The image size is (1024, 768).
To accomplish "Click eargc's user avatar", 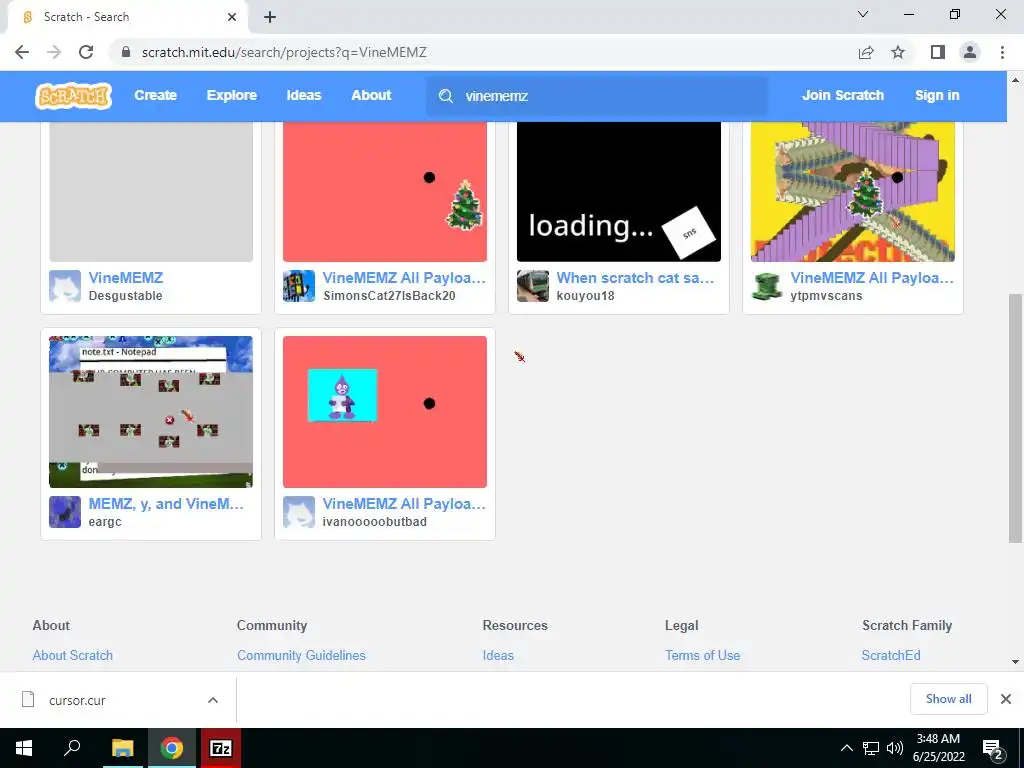I will click(65, 512).
